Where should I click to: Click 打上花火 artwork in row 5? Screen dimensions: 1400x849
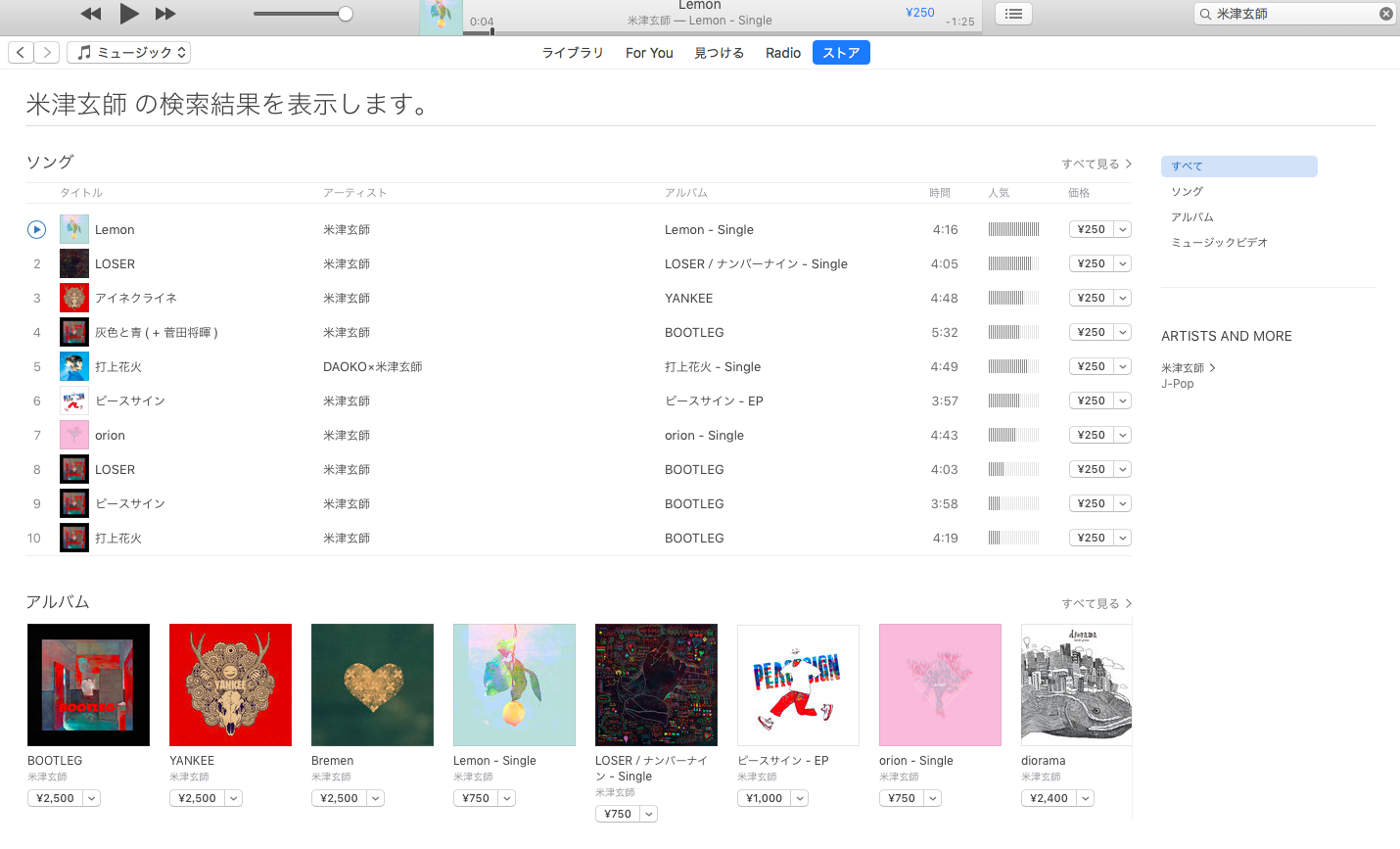(74, 366)
